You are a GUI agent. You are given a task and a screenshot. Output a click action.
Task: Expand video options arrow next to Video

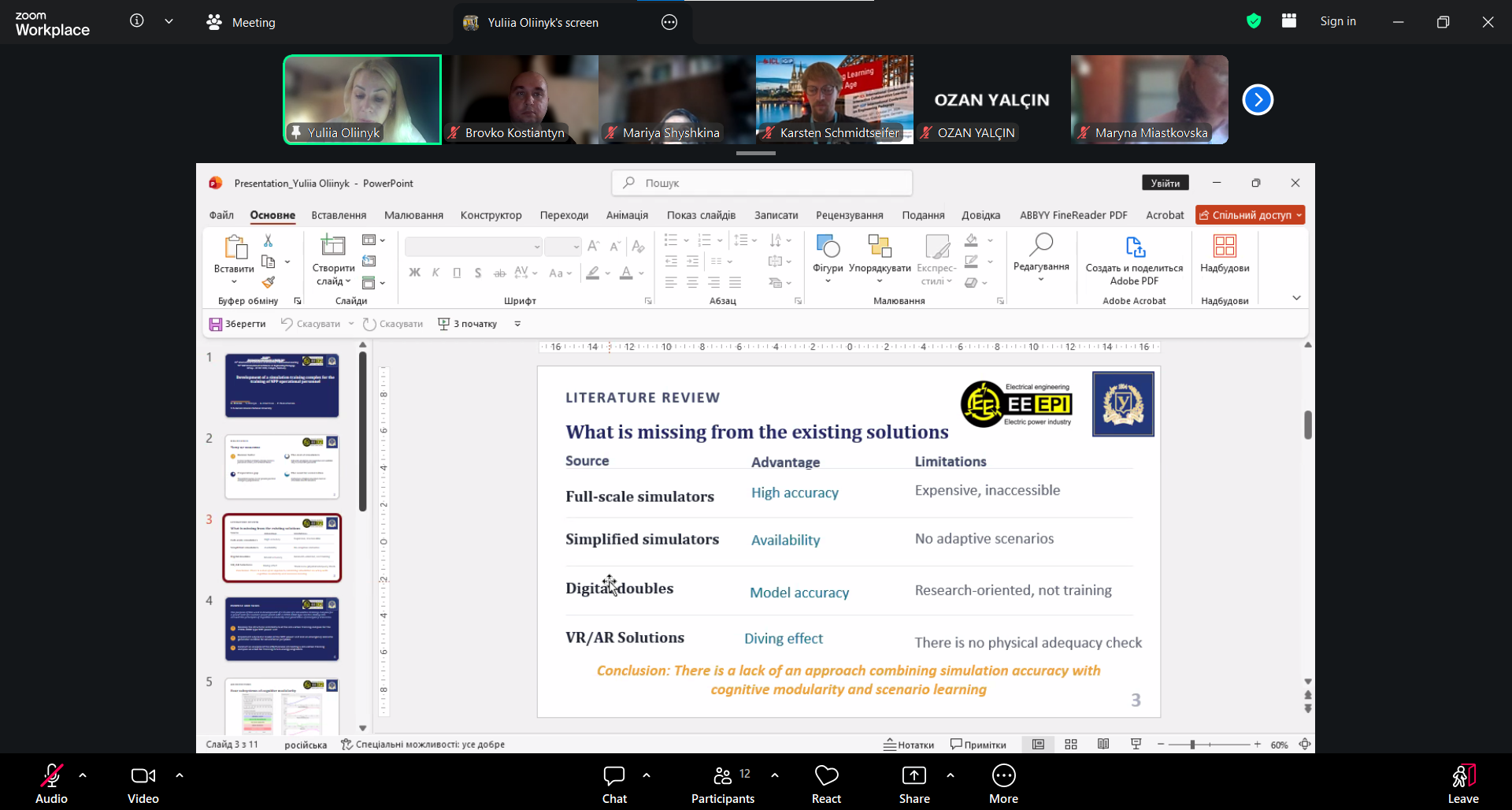click(x=180, y=775)
